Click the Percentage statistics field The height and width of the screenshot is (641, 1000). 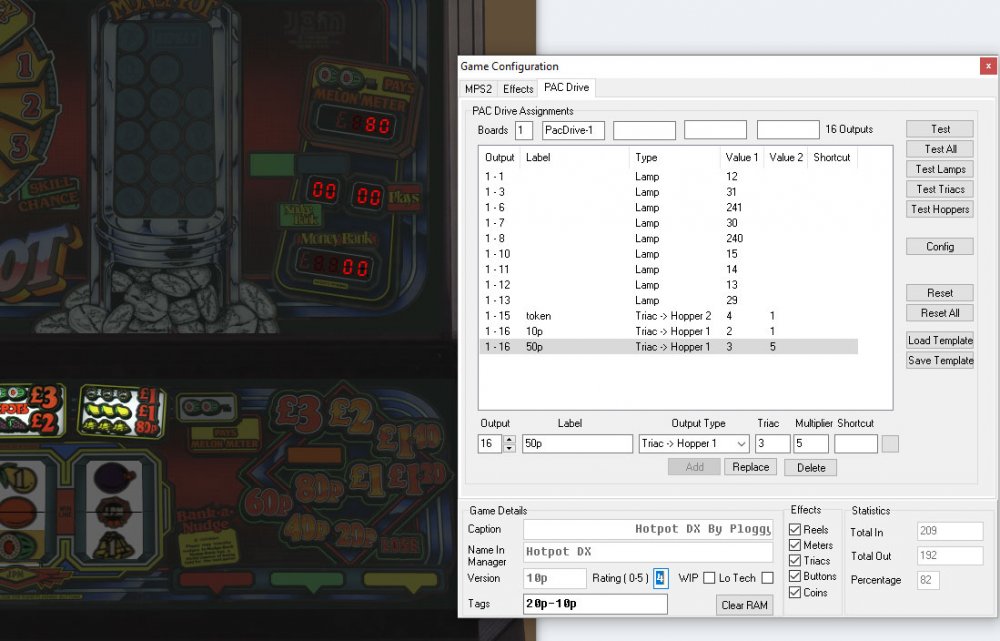(x=928, y=580)
